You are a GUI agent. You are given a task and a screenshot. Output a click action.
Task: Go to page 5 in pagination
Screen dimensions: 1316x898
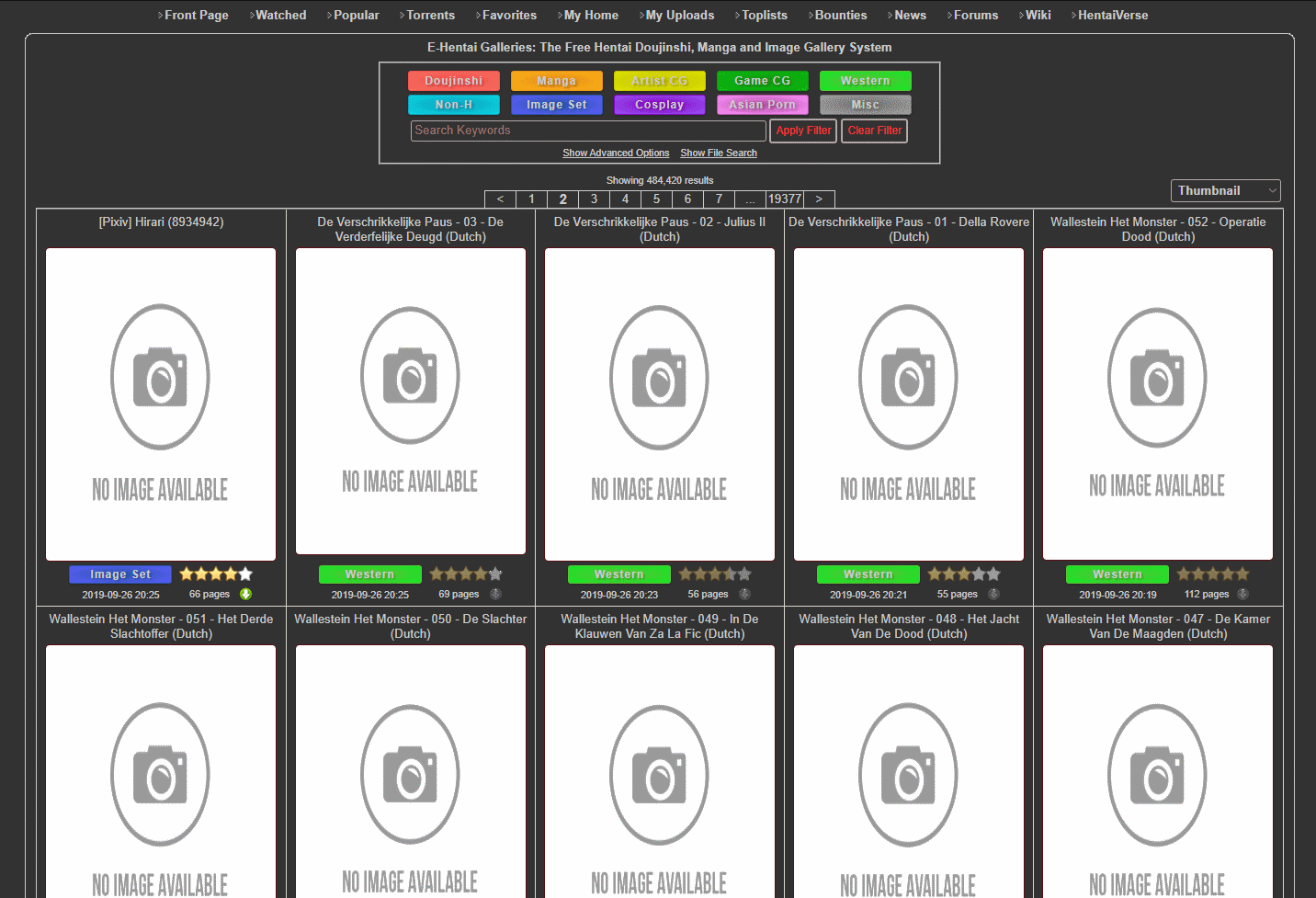[656, 199]
